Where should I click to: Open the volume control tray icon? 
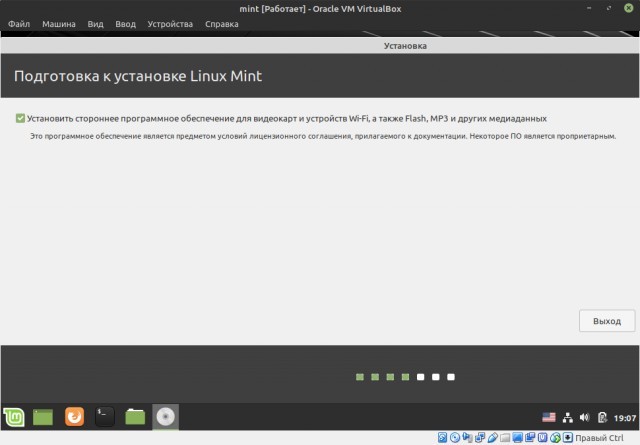coord(584,417)
